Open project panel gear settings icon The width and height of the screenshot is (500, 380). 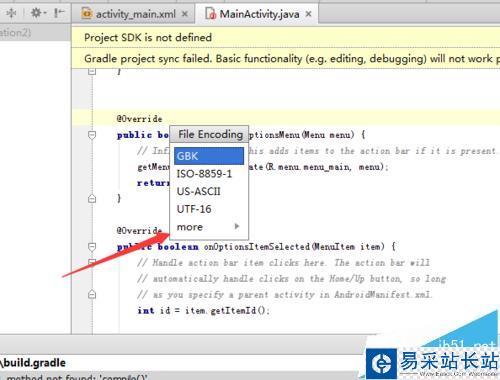point(38,13)
